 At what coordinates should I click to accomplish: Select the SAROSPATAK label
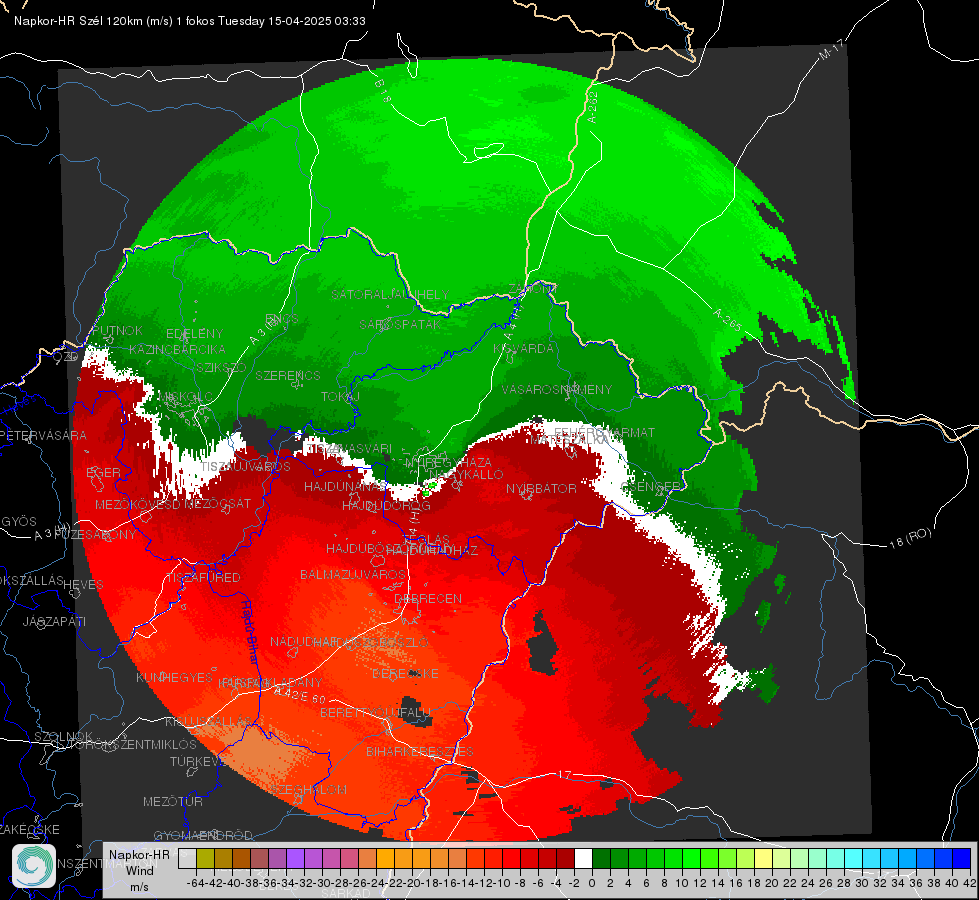400,324
